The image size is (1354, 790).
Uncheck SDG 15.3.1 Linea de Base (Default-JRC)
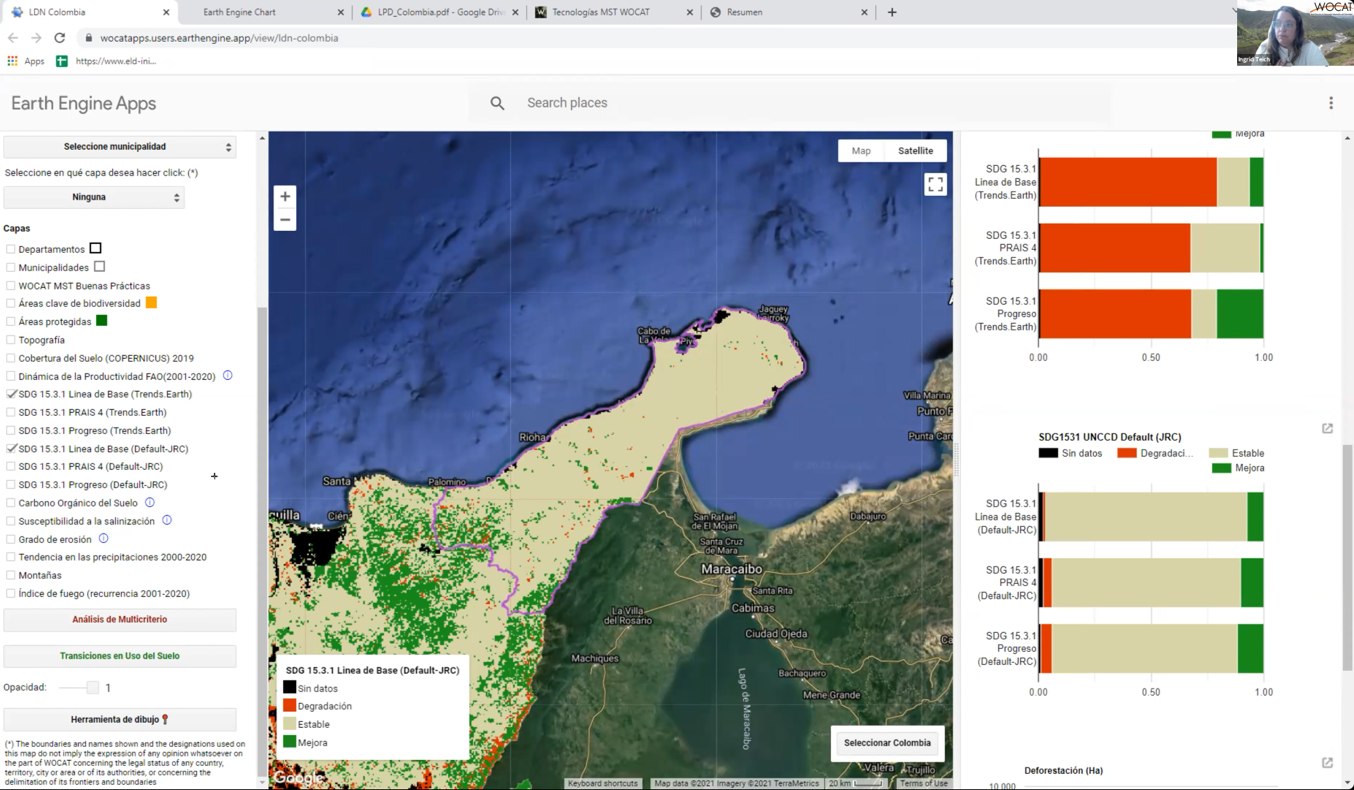pos(11,449)
